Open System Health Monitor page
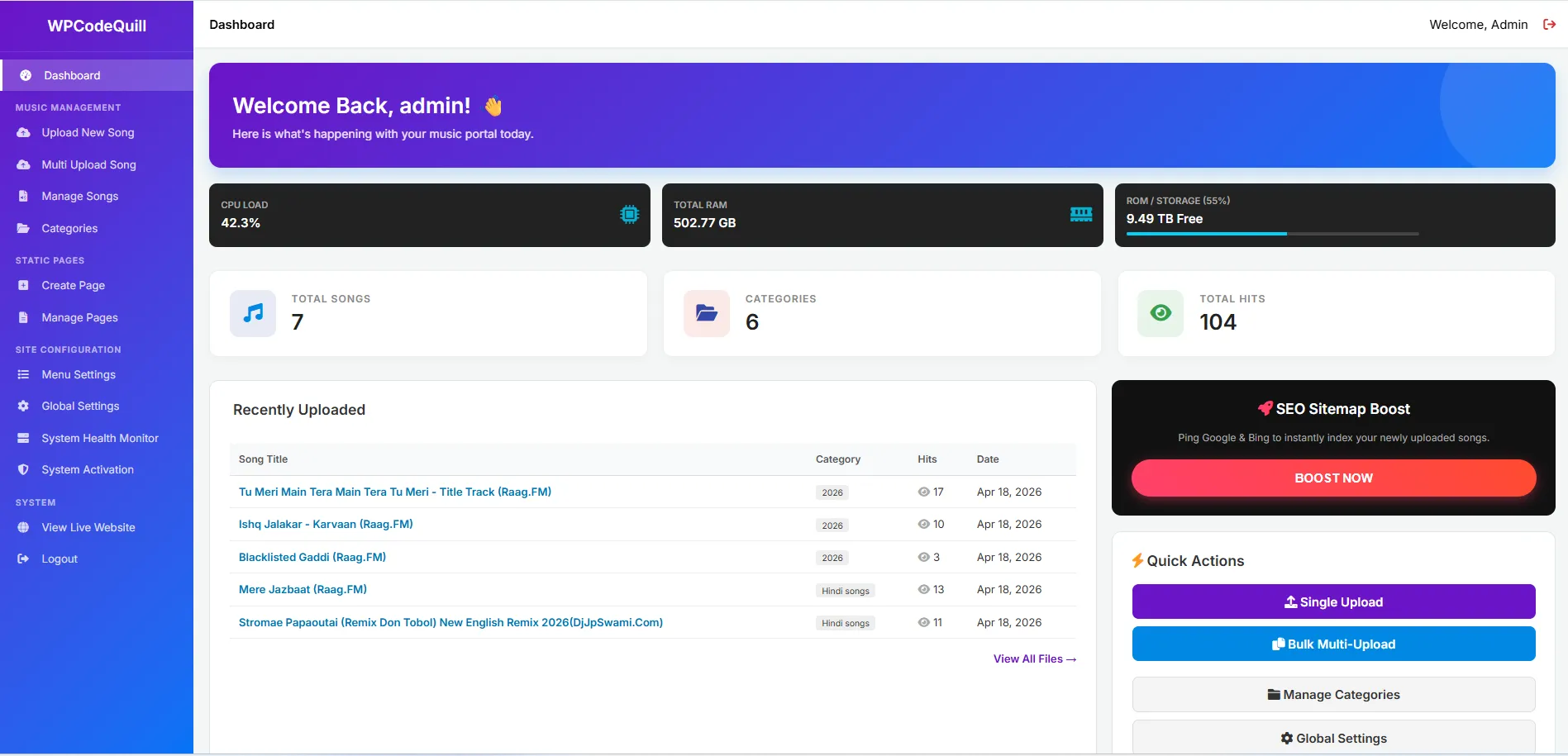The width and height of the screenshot is (1568, 756). (x=100, y=438)
